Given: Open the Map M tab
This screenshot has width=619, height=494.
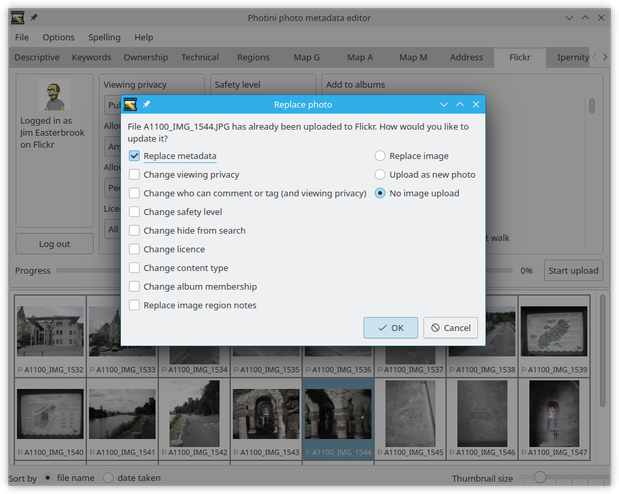Looking at the screenshot, I should click(x=413, y=57).
